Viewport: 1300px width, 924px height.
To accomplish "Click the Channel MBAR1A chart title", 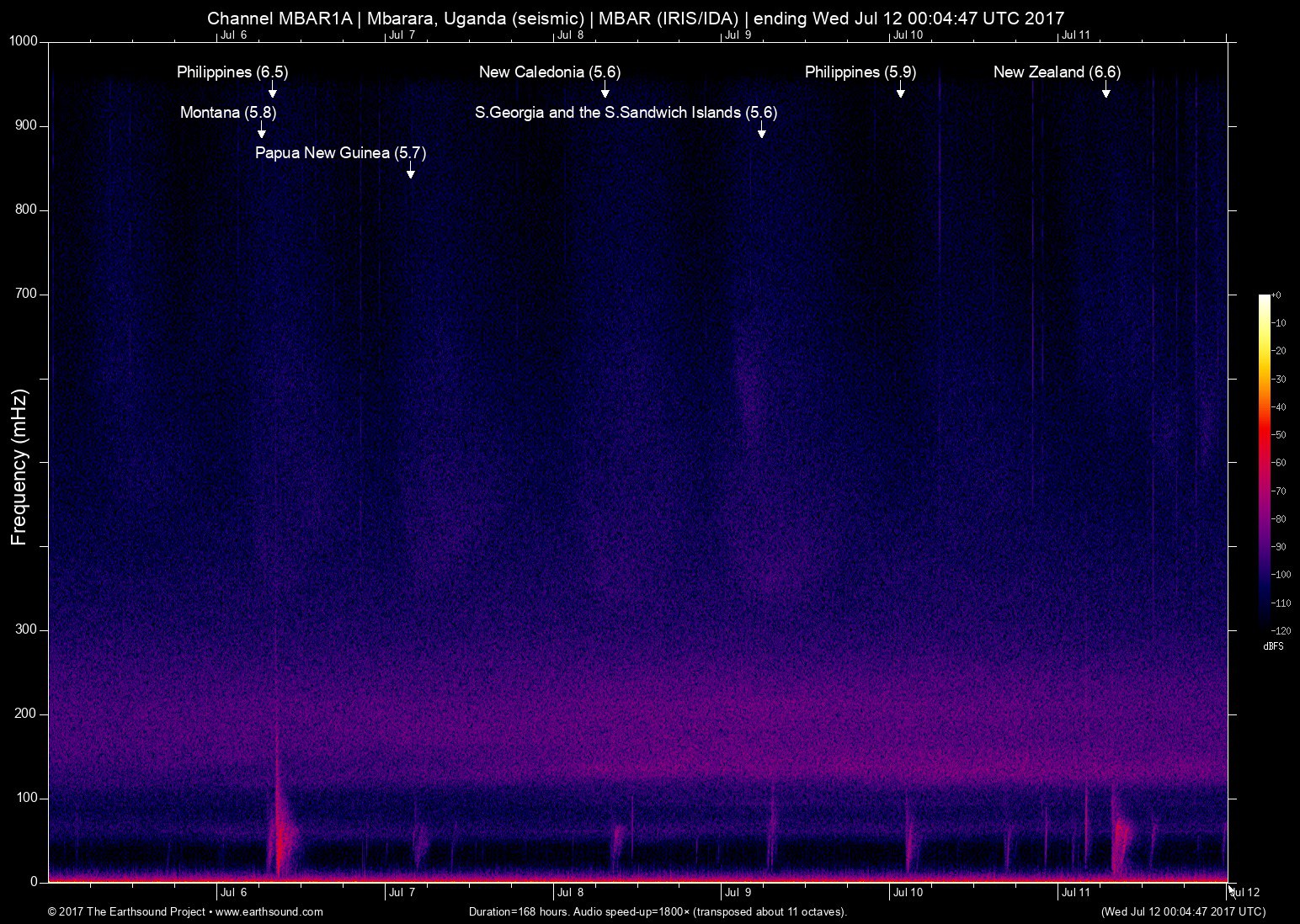I will [x=636, y=18].
